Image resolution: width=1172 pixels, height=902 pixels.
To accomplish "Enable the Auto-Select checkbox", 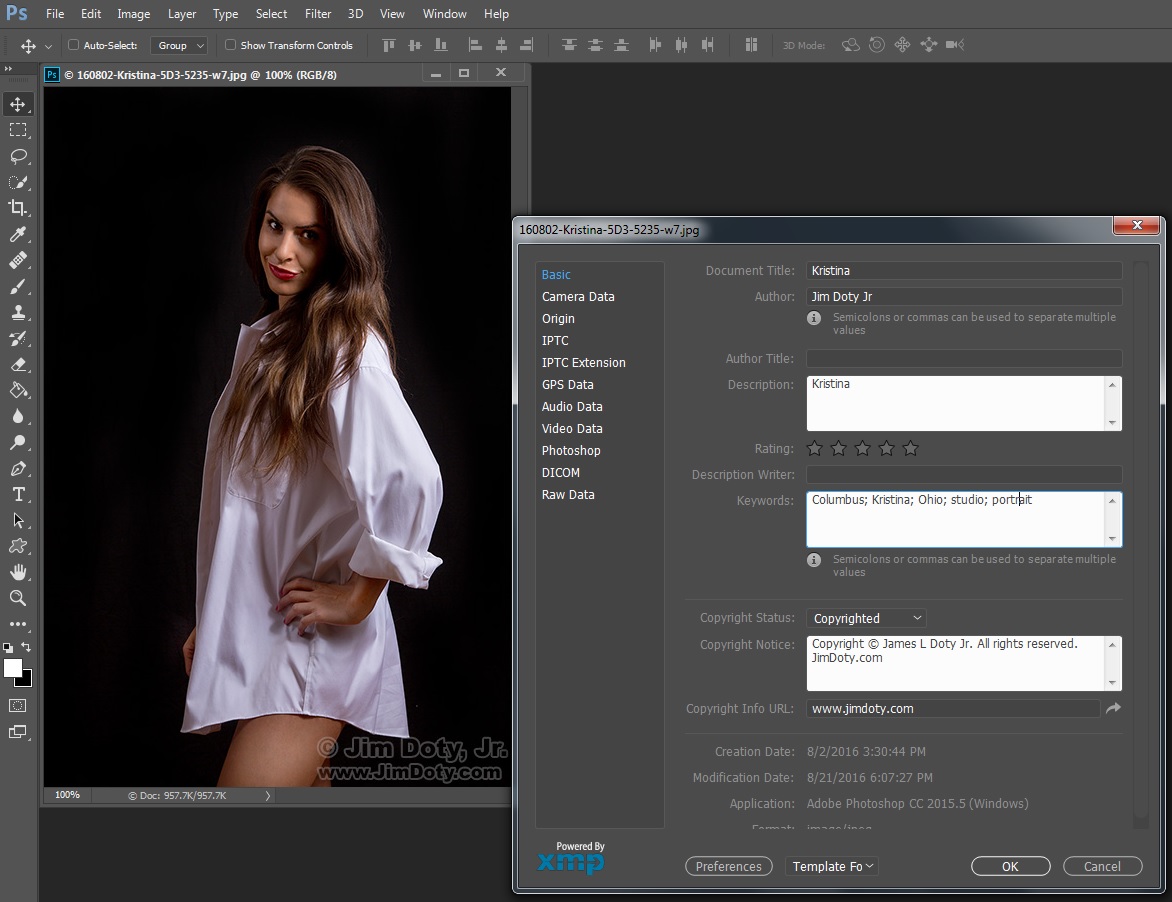I will point(73,45).
